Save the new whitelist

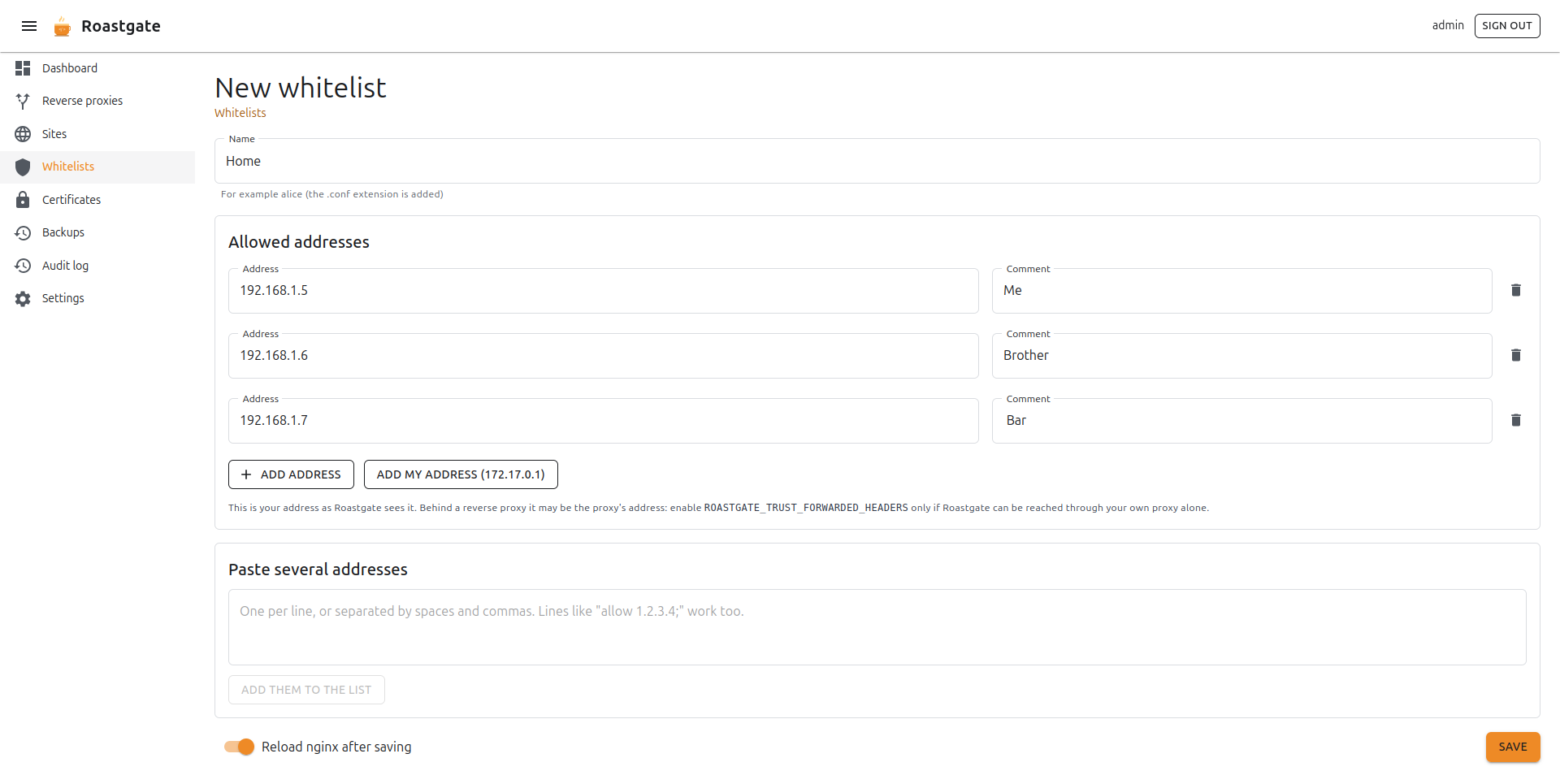(x=1513, y=747)
